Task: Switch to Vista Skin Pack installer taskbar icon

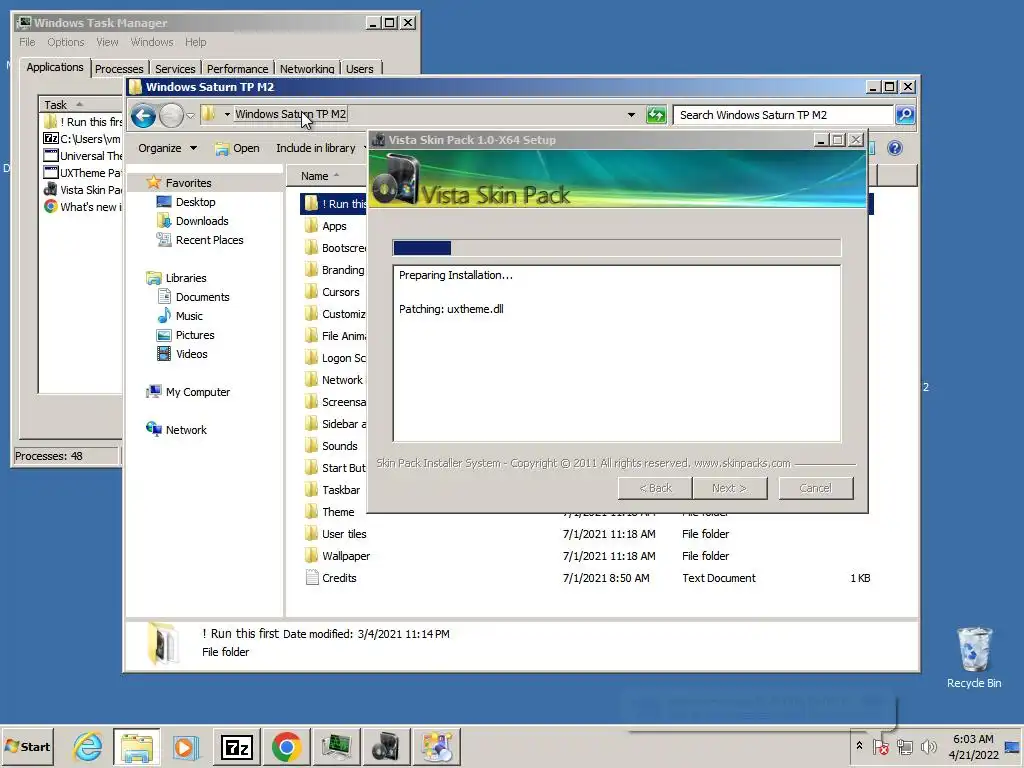Action: (x=386, y=746)
